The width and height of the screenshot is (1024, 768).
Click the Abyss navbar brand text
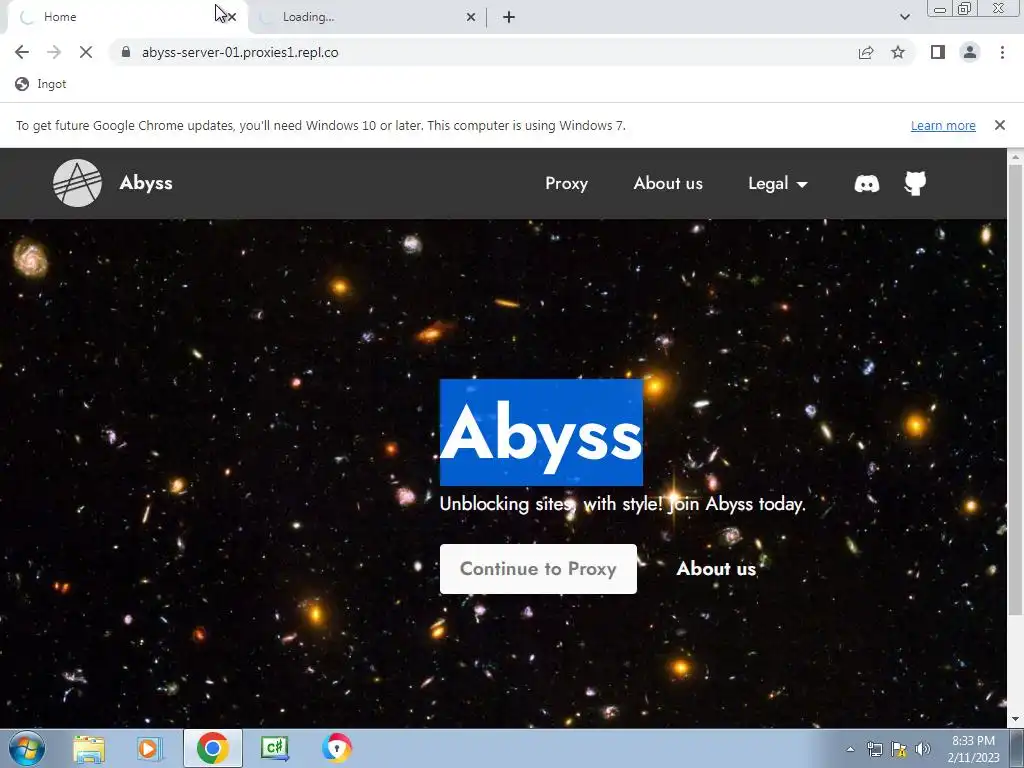(x=146, y=183)
